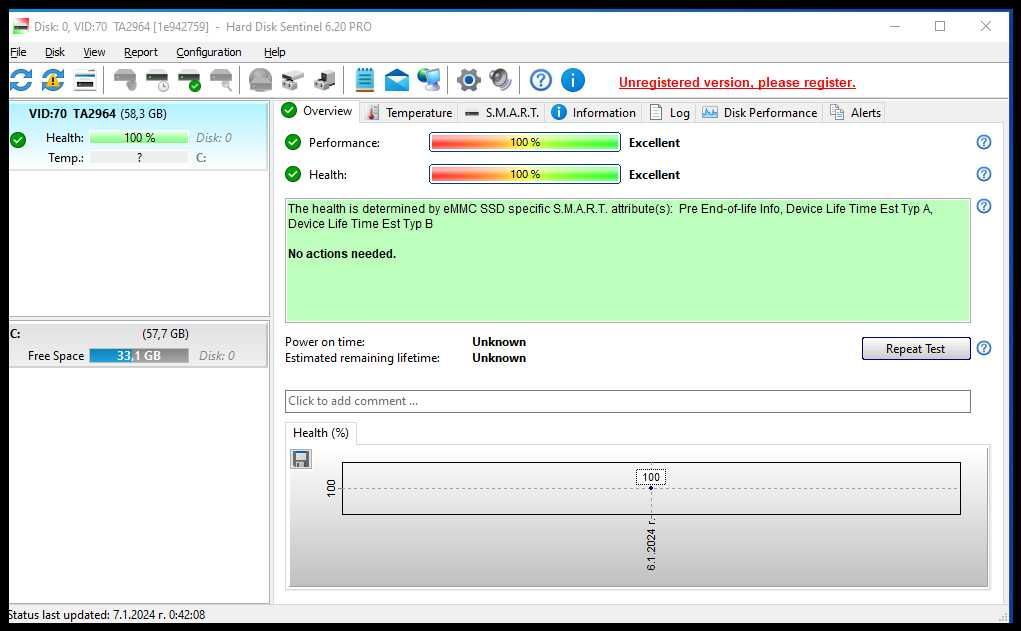Switch to the S.M.A.R.T. tab

tap(503, 113)
